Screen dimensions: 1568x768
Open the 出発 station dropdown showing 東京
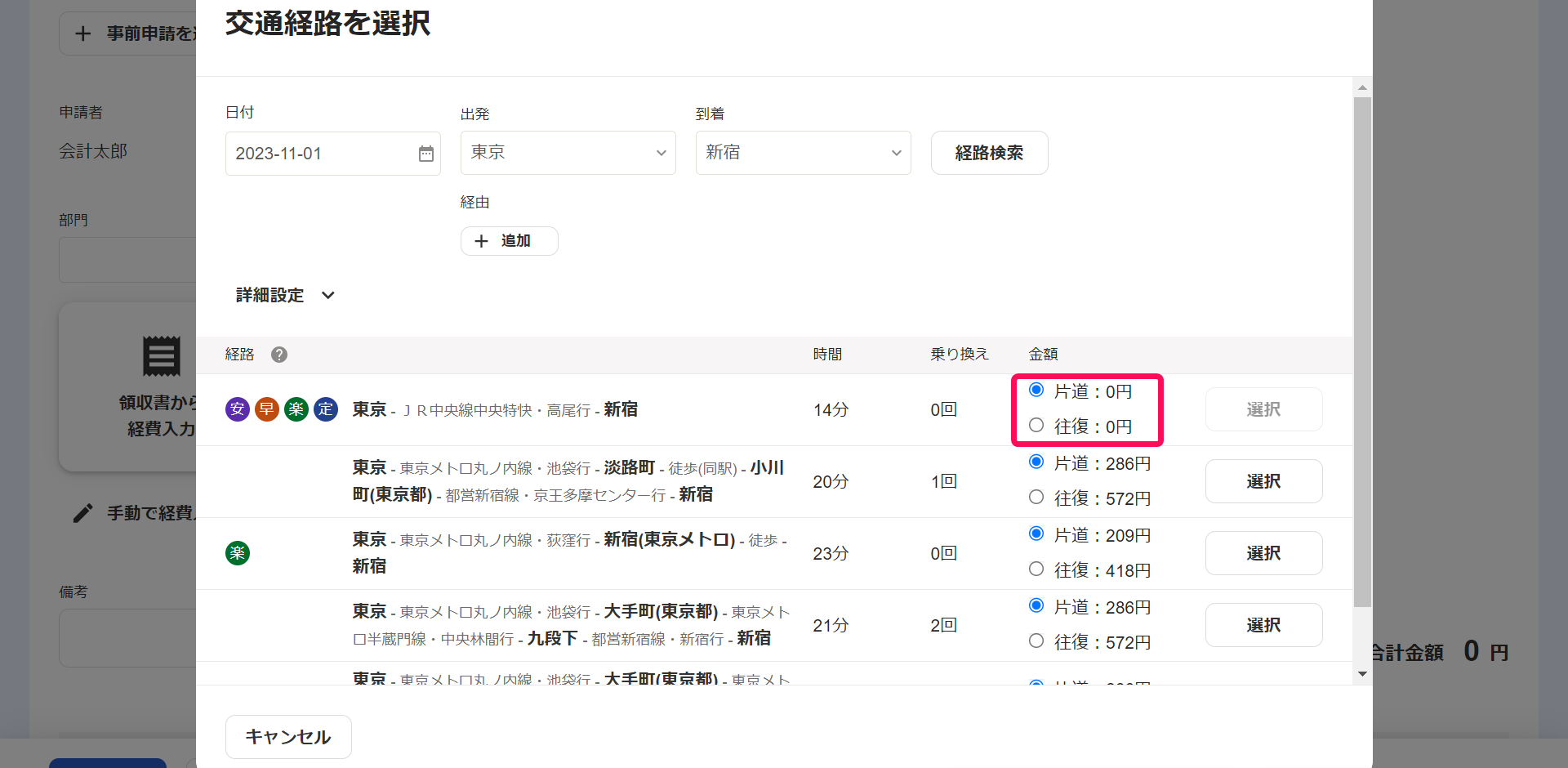point(568,153)
